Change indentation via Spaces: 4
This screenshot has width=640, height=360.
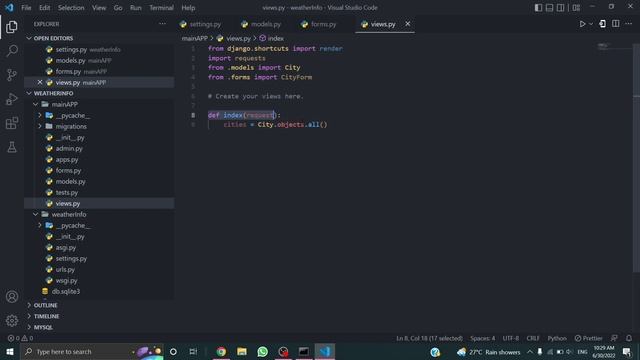482,338
